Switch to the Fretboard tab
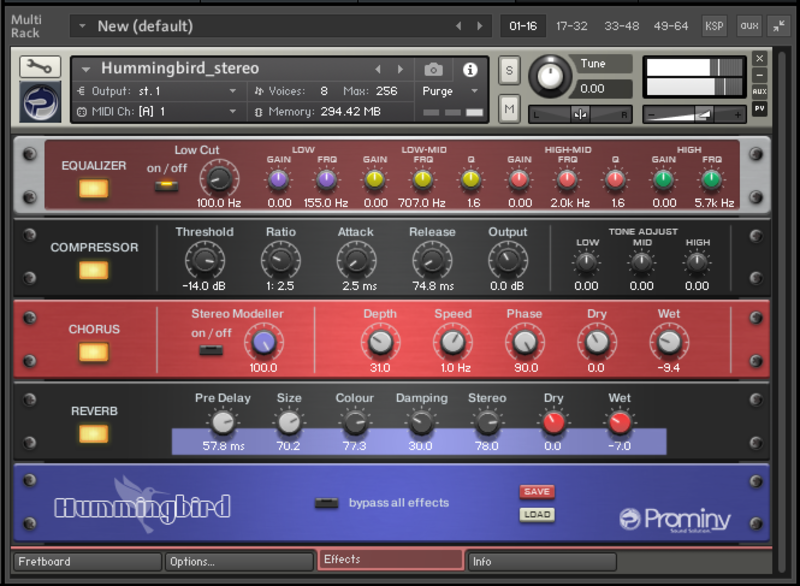 pos(88,561)
